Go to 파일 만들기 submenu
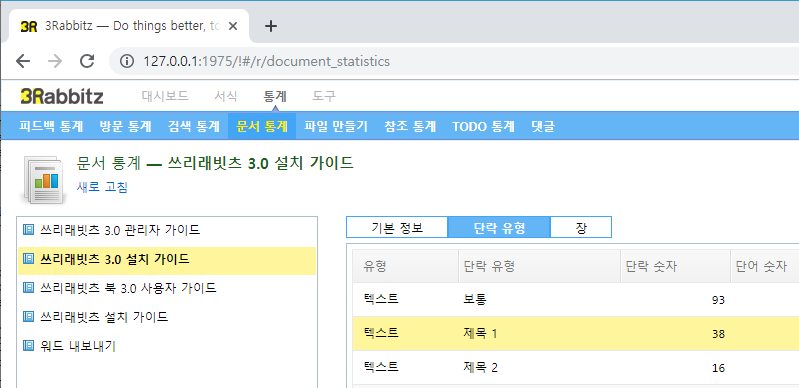This screenshot has width=799, height=388. (336, 126)
